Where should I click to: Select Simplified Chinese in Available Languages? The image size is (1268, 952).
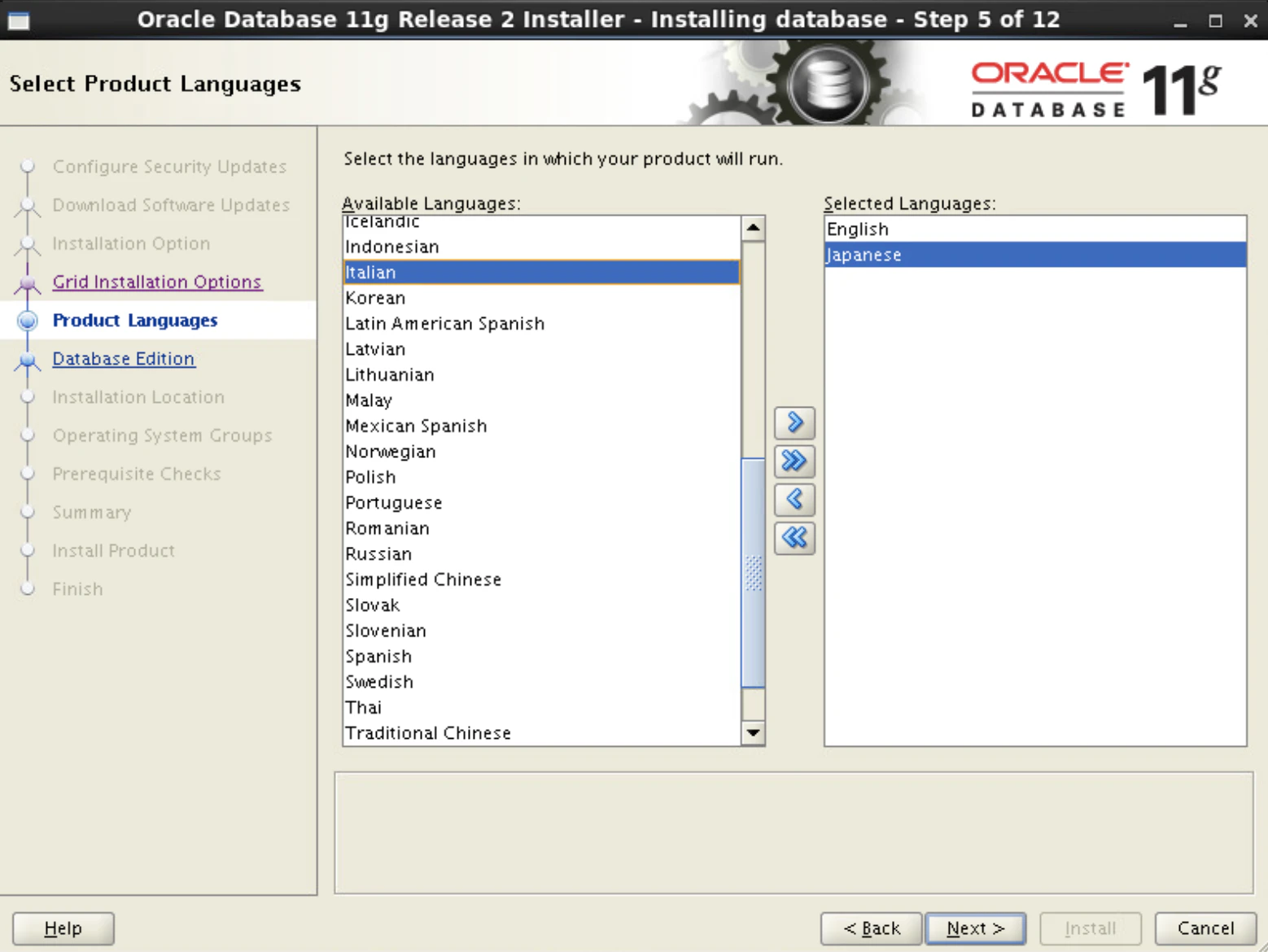coord(542,580)
